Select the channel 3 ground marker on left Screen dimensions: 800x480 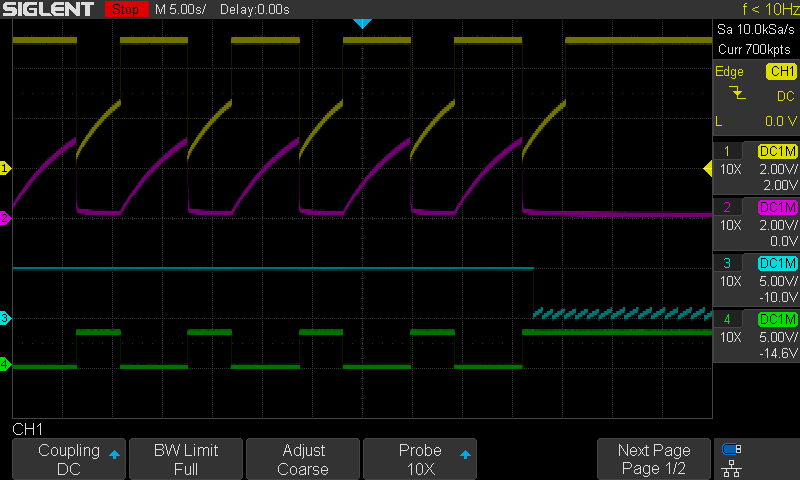click(5, 318)
